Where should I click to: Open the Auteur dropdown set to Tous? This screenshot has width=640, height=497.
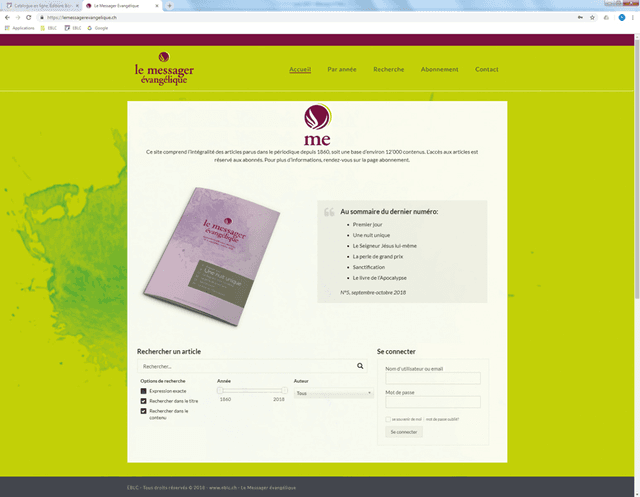(x=334, y=393)
